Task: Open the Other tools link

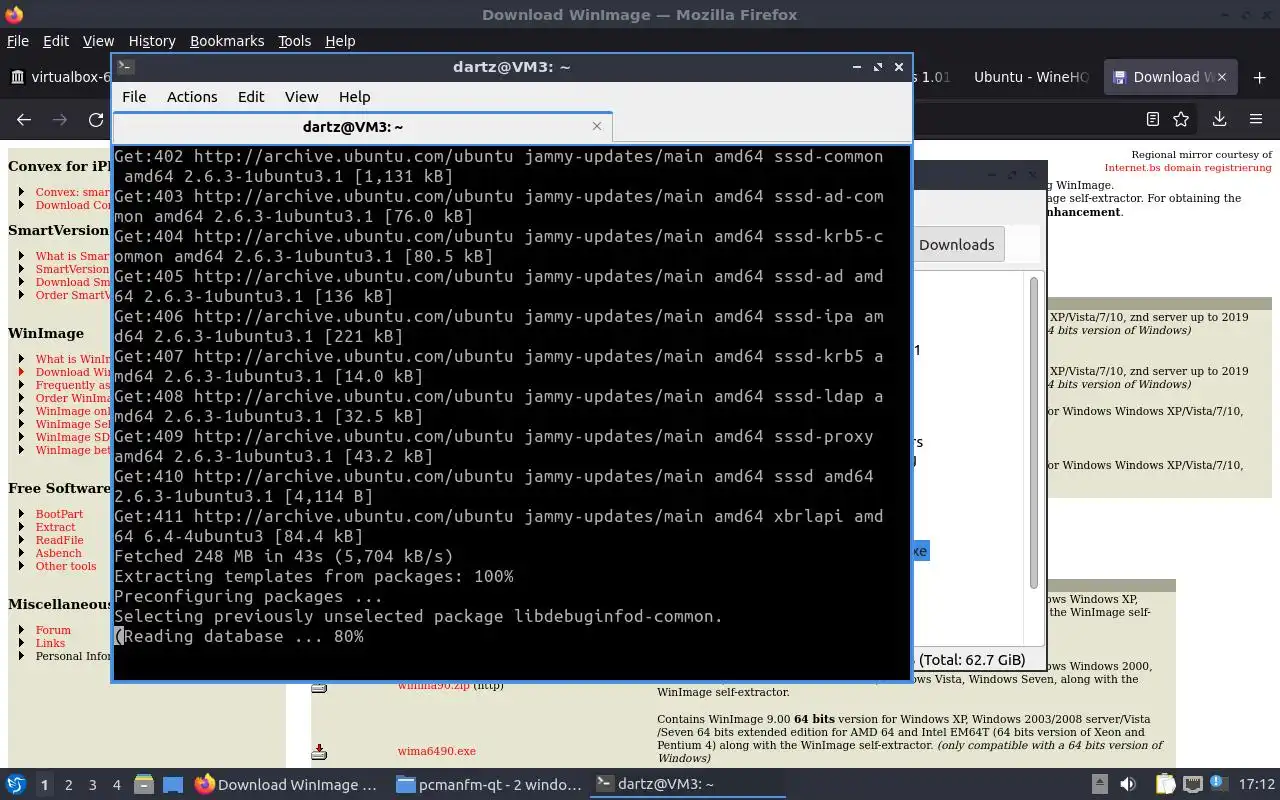Action: click(66, 566)
